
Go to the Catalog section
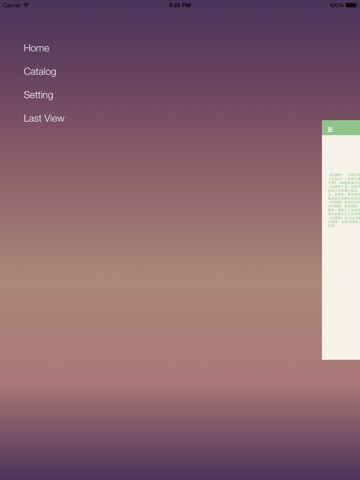(40, 72)
